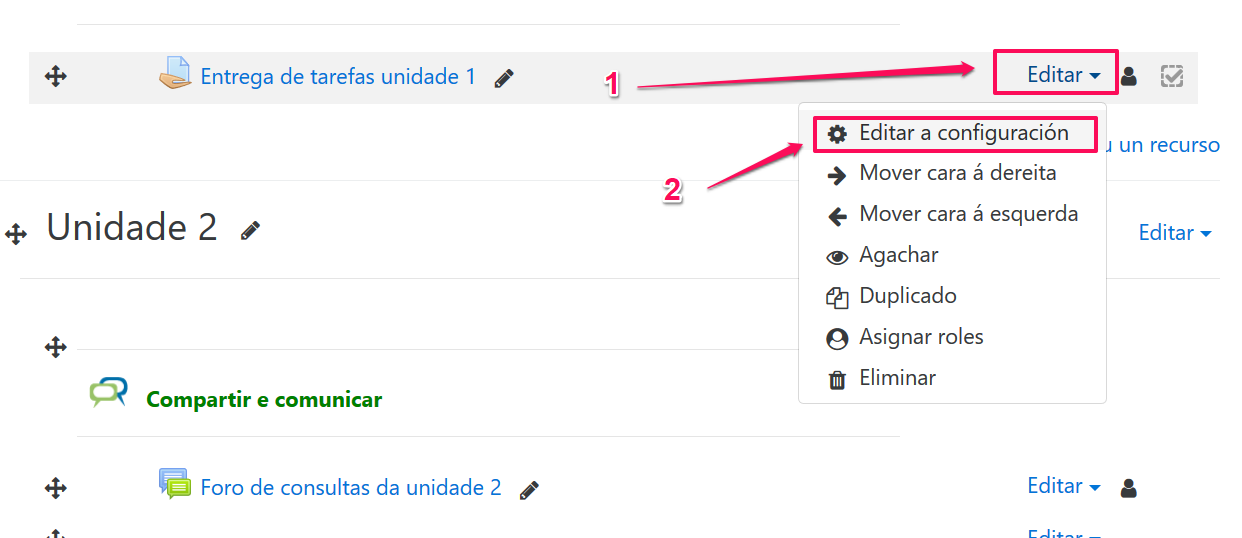Open Editar dropdown for Entrega de tarefas
This screenshot has width=1242, height=538.
pos(1063,75)
